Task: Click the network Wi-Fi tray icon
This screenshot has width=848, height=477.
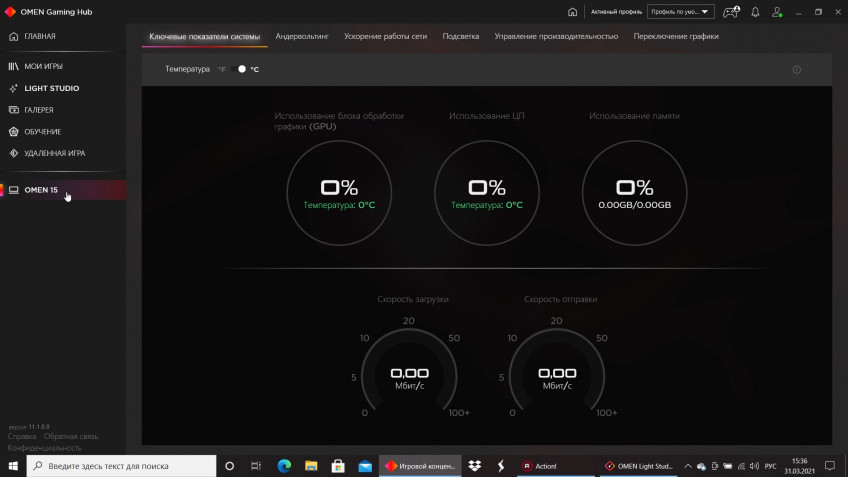Action: tap(741, 466)
